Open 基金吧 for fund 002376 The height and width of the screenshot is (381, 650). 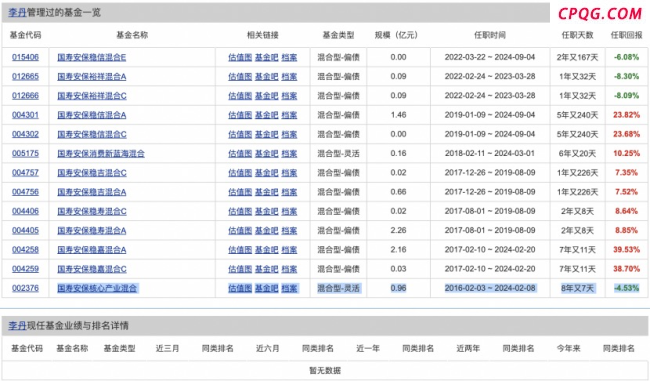click(267, 288)
